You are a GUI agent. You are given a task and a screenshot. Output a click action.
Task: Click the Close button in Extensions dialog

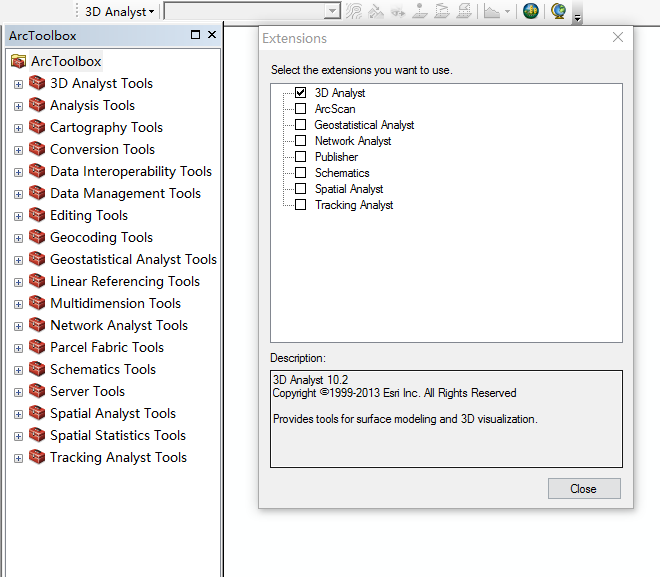[584, 488]
